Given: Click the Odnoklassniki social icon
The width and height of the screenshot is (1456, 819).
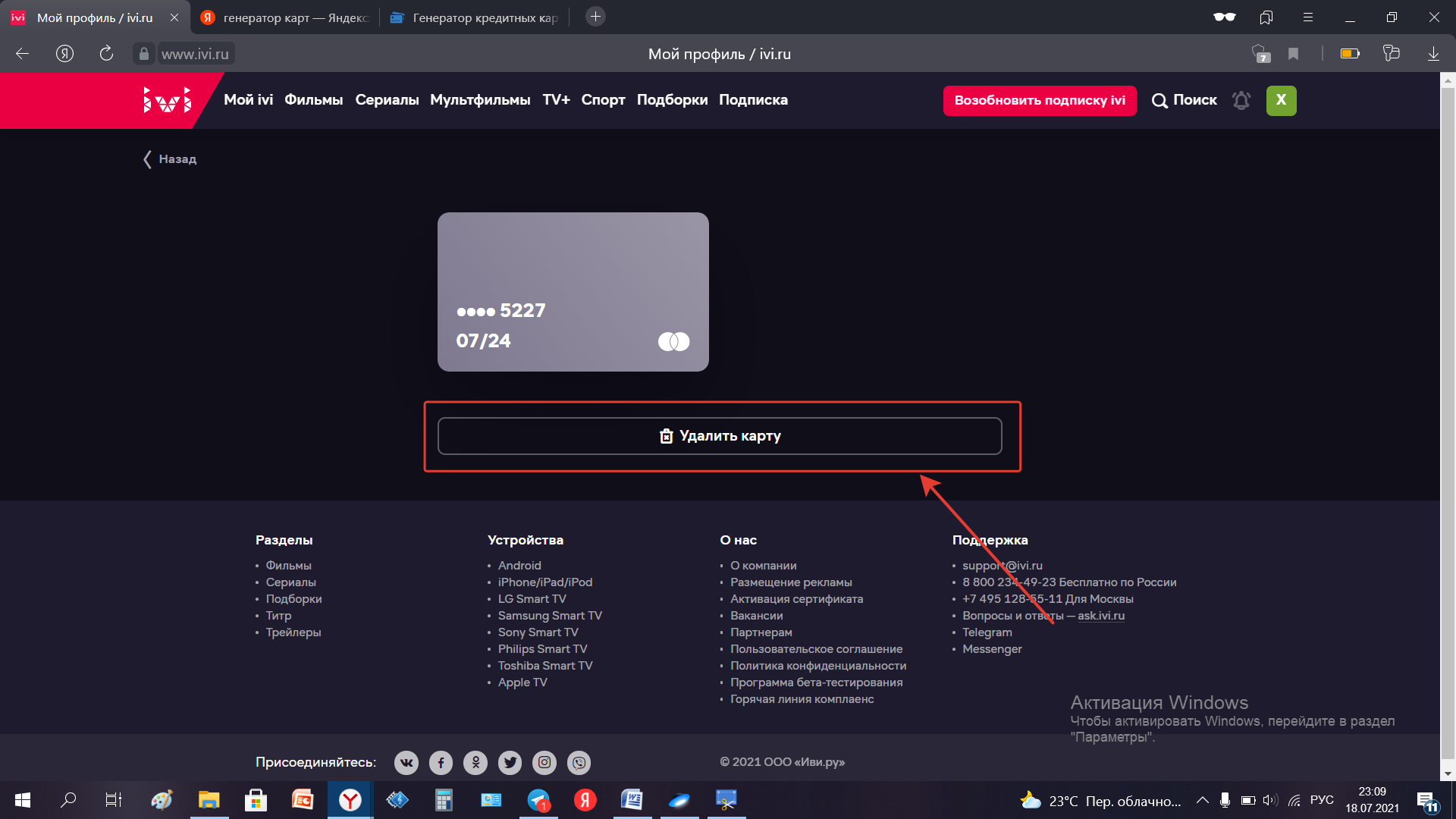Looking at the screenshot, I should click(475, 762).
